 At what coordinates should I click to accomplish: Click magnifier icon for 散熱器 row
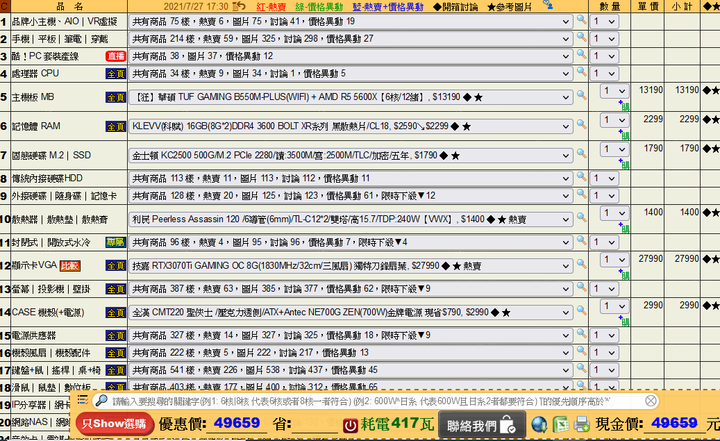point(581,217)
